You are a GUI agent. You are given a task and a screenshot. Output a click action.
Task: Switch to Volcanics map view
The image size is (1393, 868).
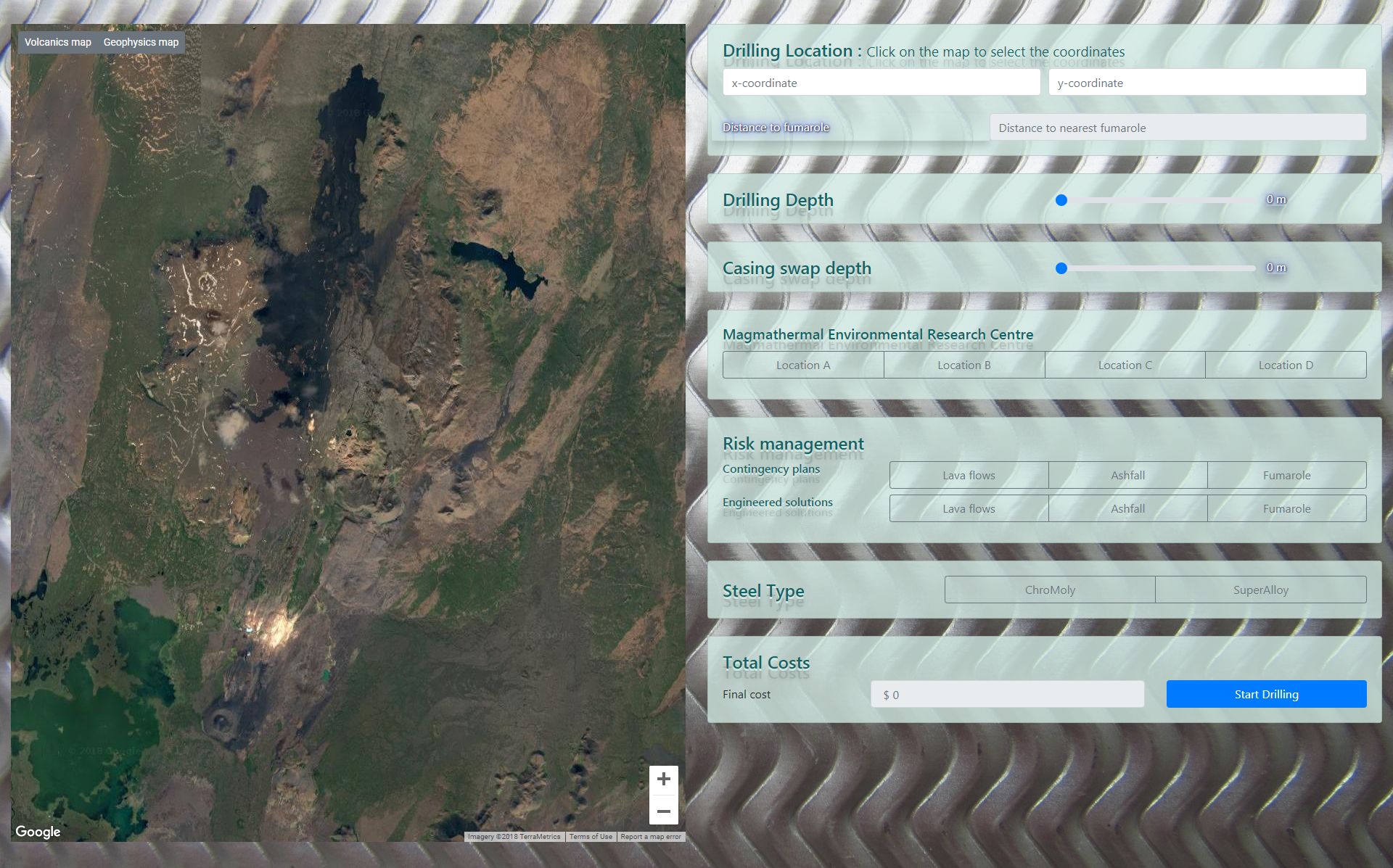tap(58, 42)
